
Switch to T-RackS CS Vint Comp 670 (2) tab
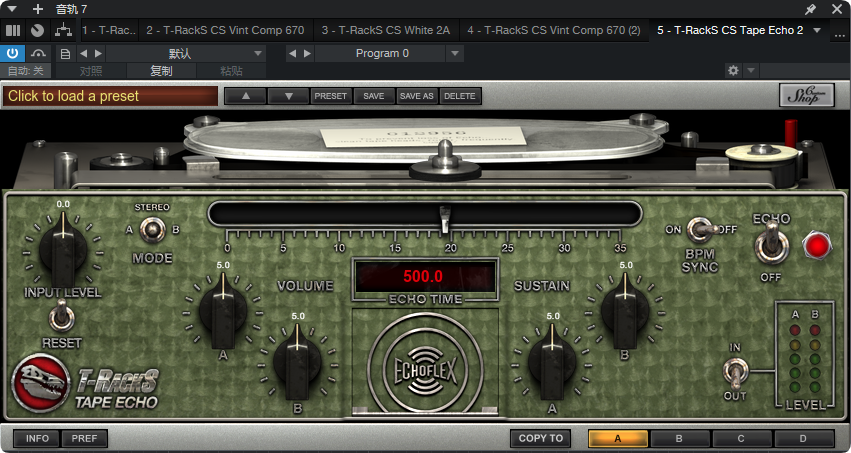pos(554,30)
